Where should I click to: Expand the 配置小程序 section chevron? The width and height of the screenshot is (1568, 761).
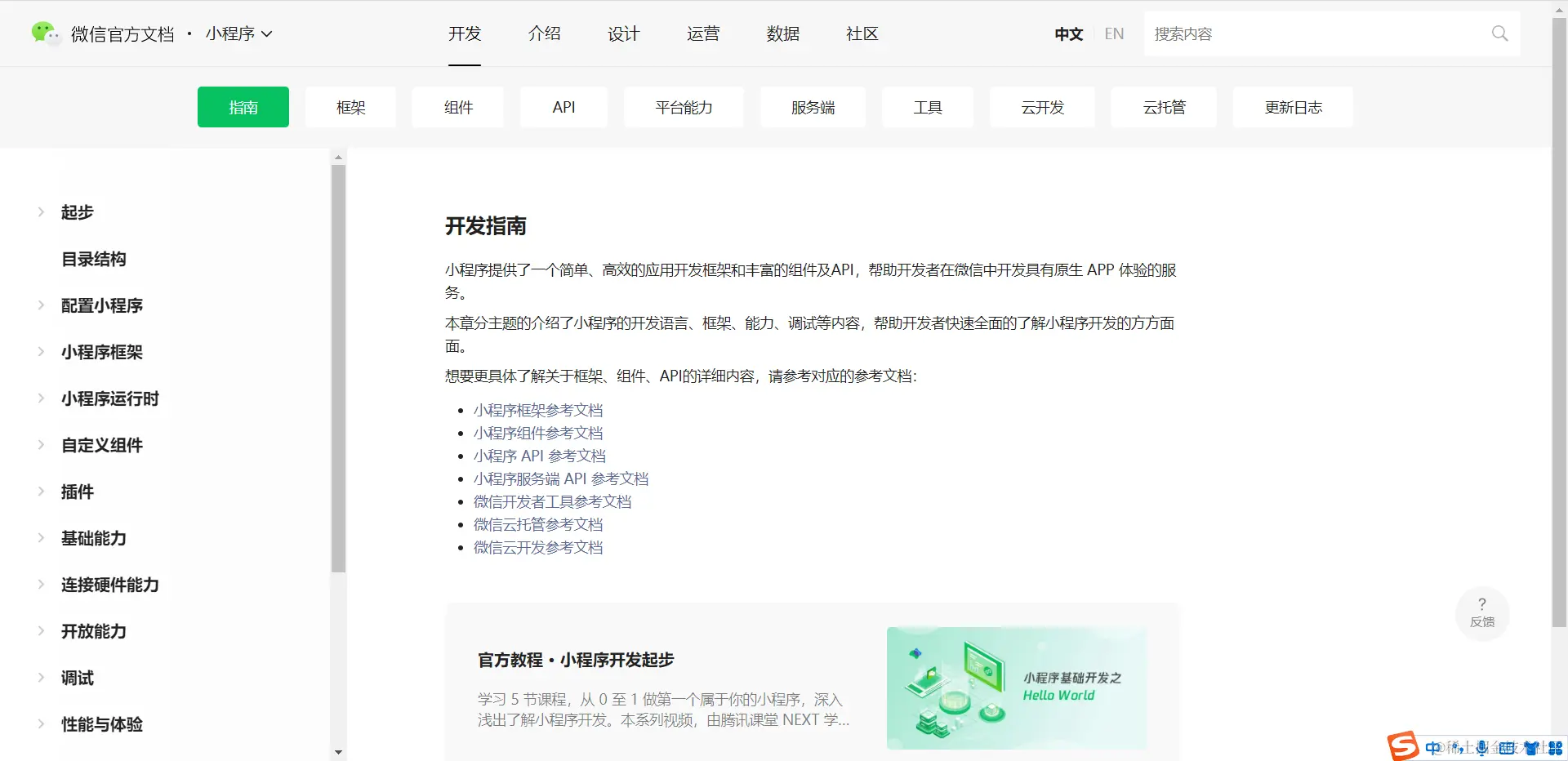41,305
